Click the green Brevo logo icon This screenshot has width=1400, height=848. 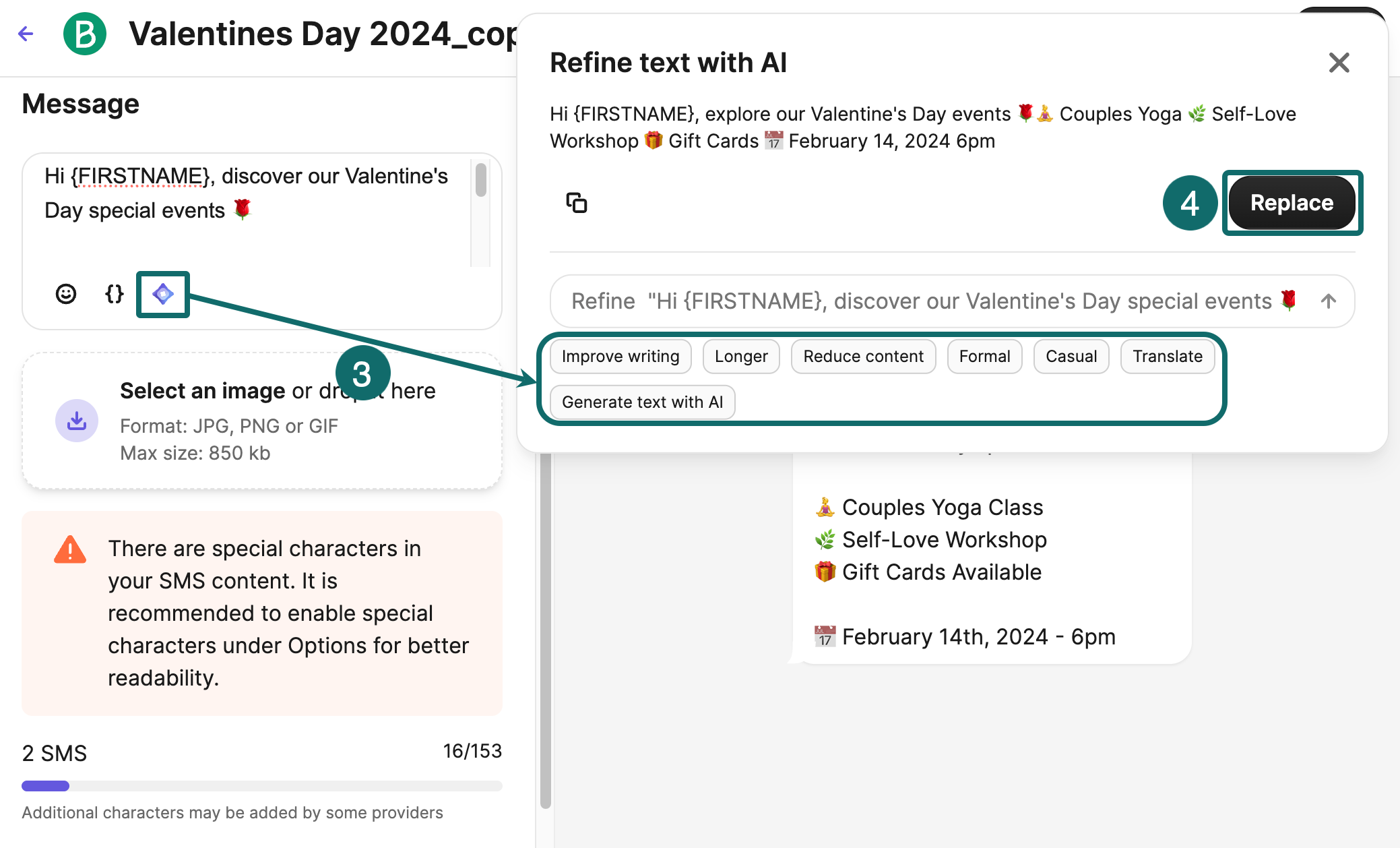point(85,34)
